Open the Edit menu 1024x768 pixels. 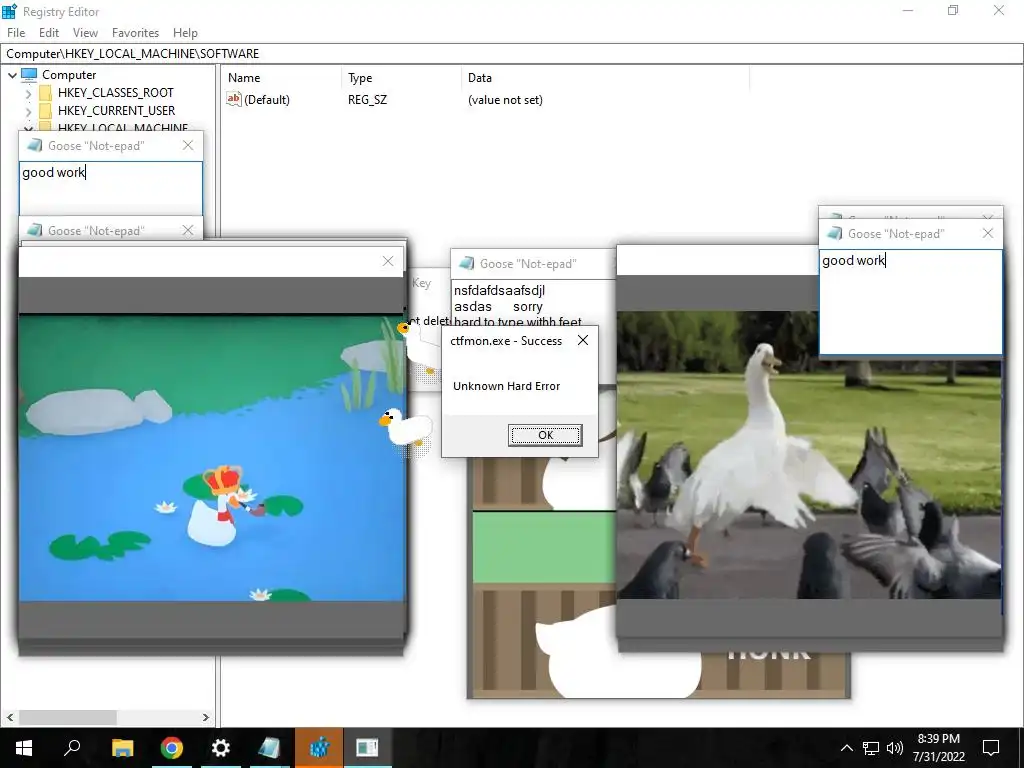[49, 33]
